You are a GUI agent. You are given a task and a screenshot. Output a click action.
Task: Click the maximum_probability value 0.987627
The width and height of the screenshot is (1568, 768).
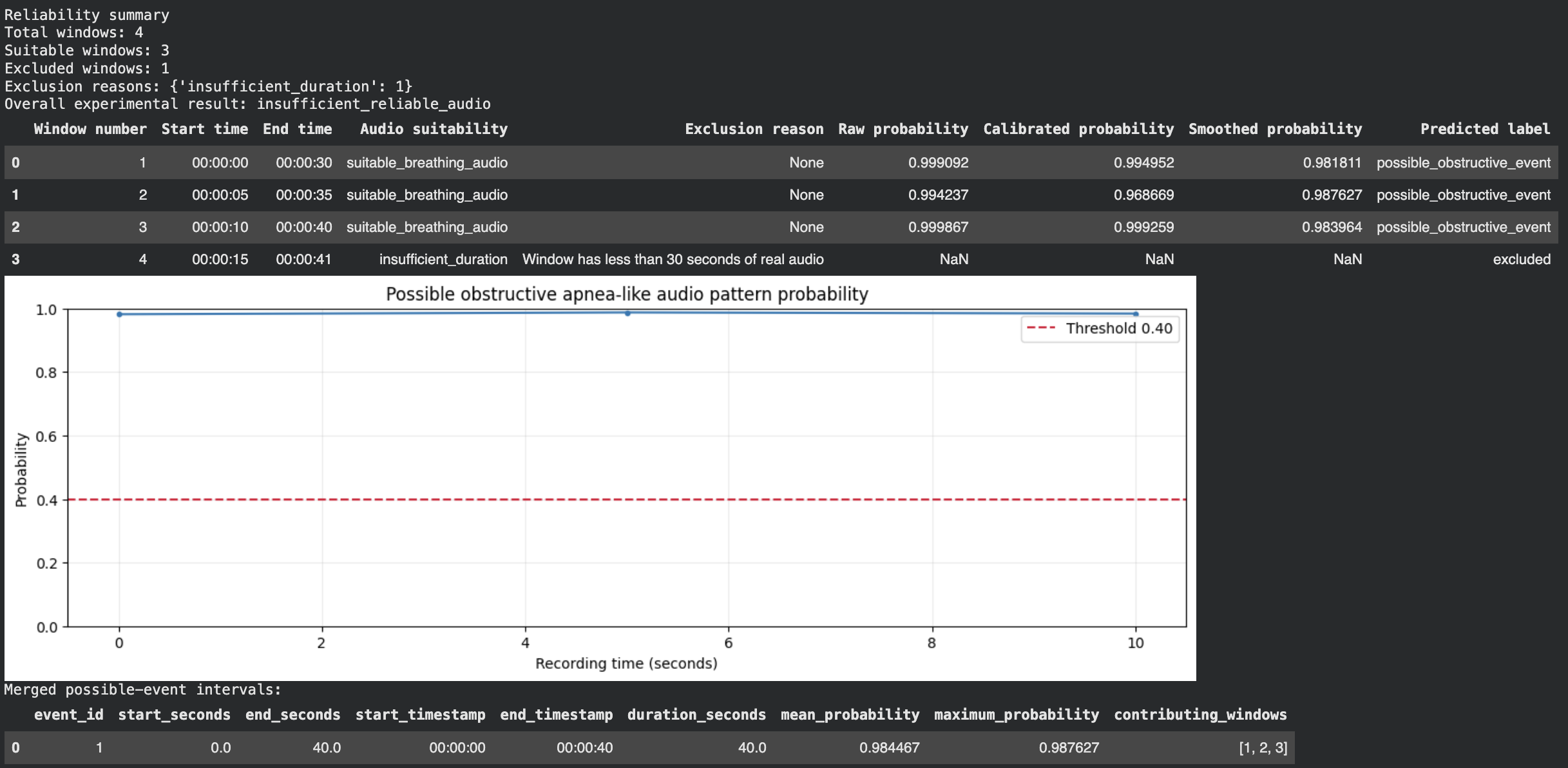[1069, 747]
